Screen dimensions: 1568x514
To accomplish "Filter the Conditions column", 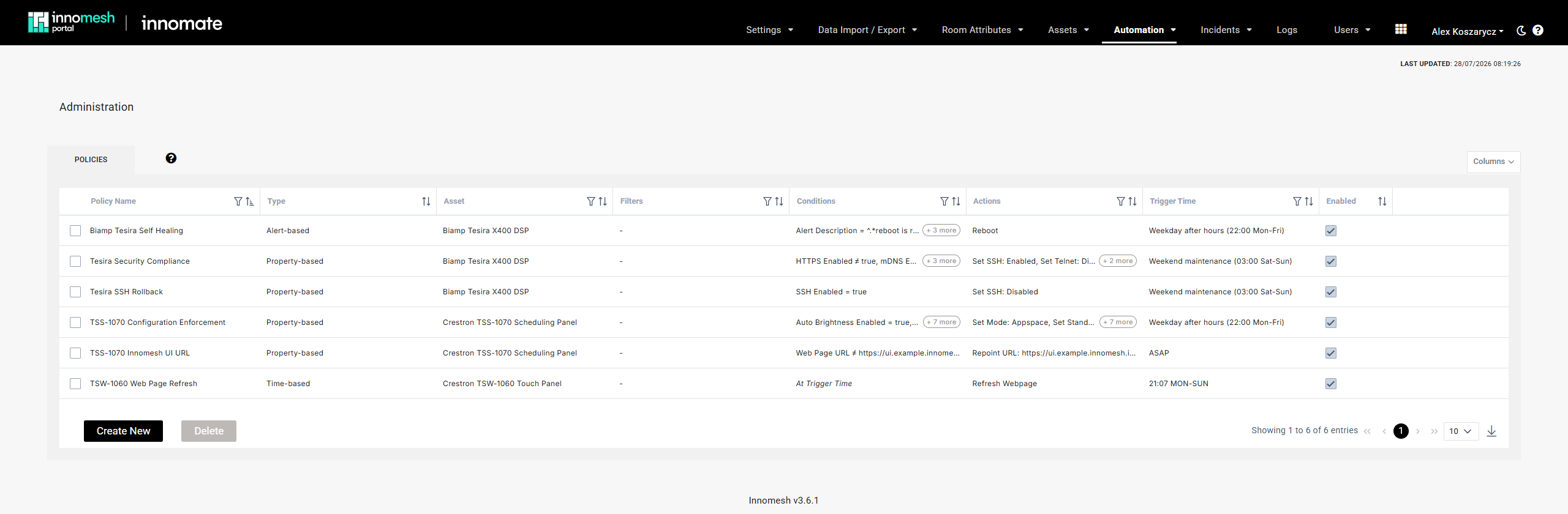I will (944, 201).
